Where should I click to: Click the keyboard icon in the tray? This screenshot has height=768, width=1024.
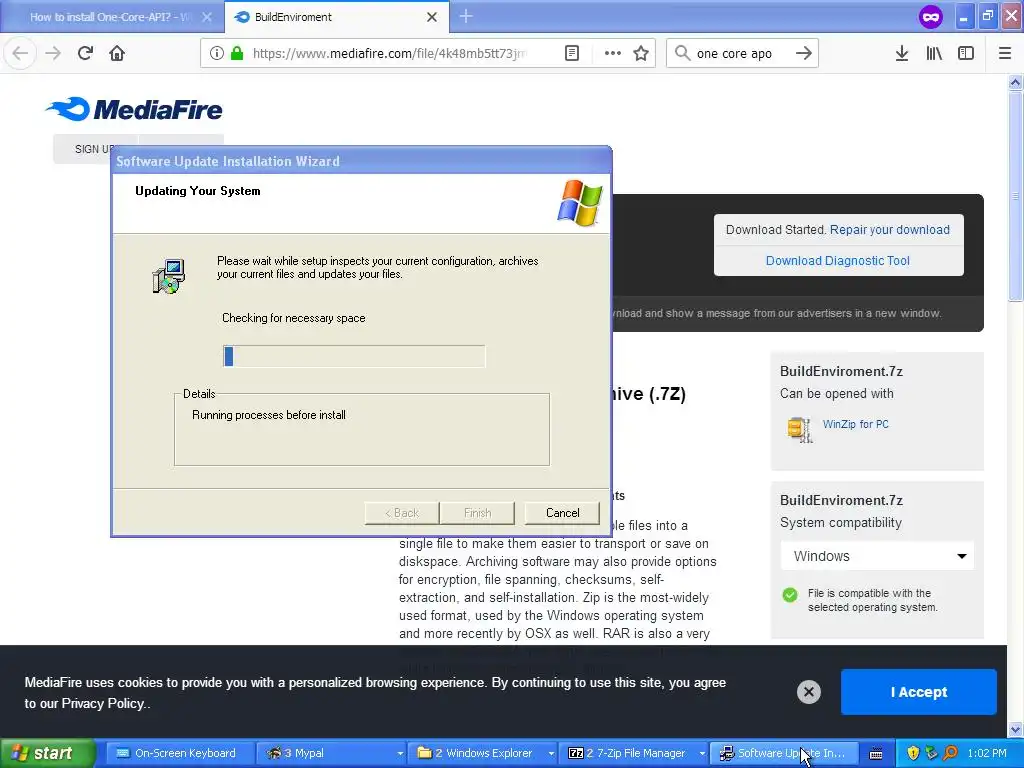[876, 754]
